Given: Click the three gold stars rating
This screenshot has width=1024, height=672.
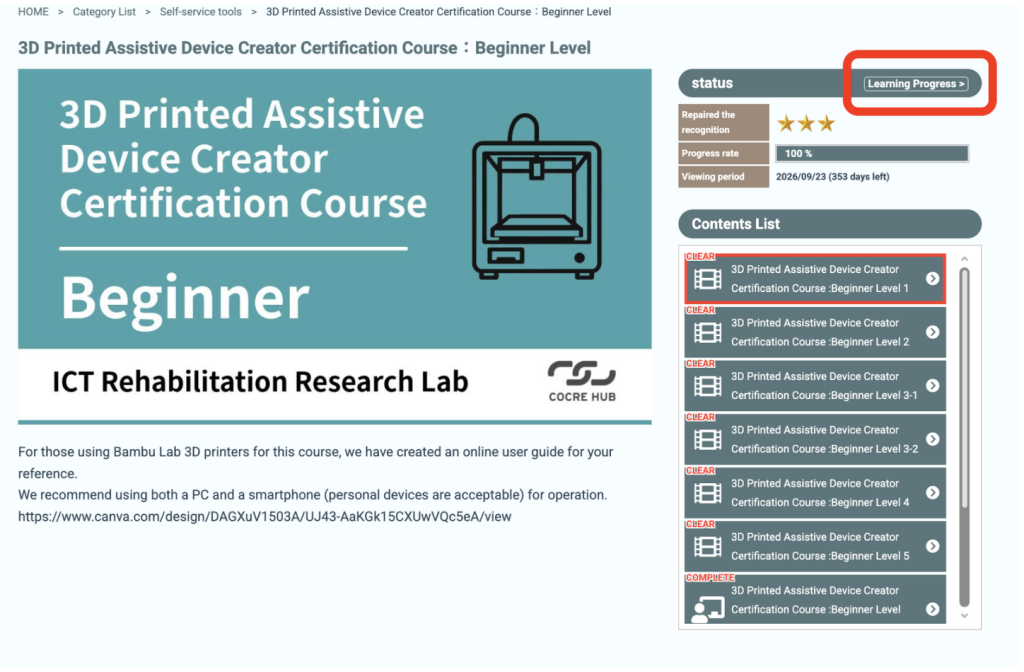Looking at the screenshot, I should [x=805, y=124].
